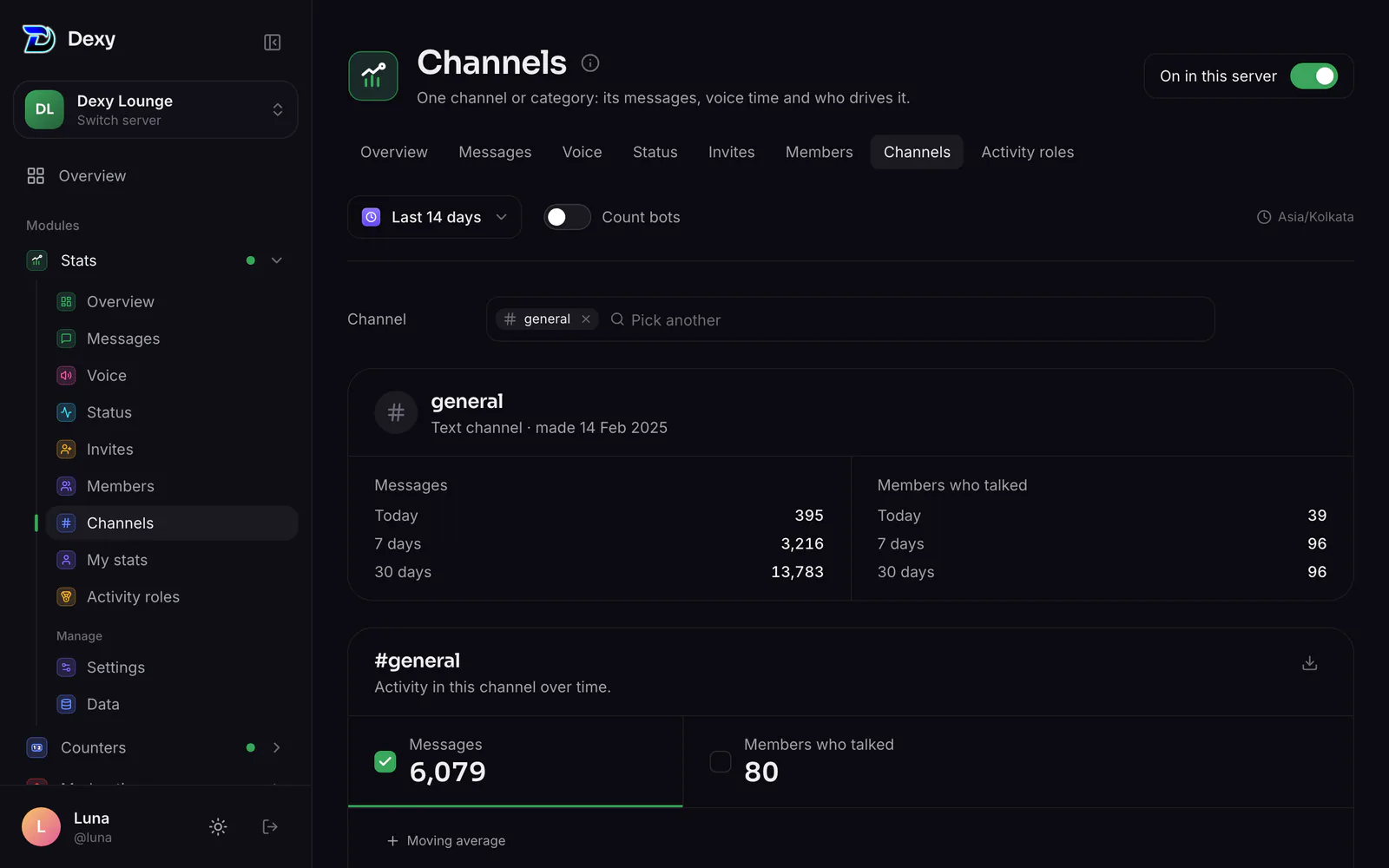
Task: Open Status in Stats sidebar
Action: coord(172,412)
